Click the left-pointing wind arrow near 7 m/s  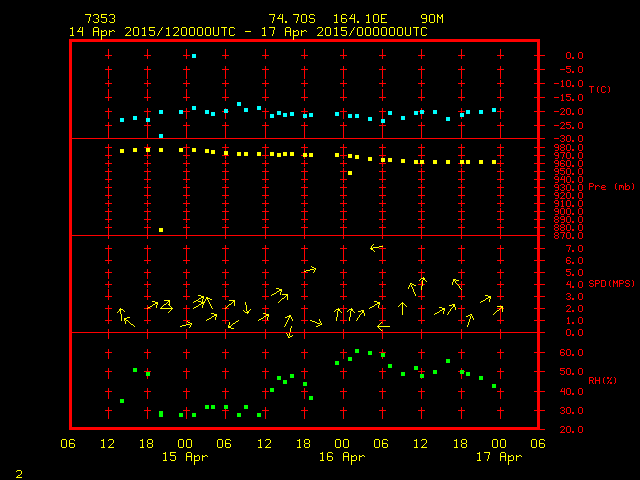(x=376, y=247)
